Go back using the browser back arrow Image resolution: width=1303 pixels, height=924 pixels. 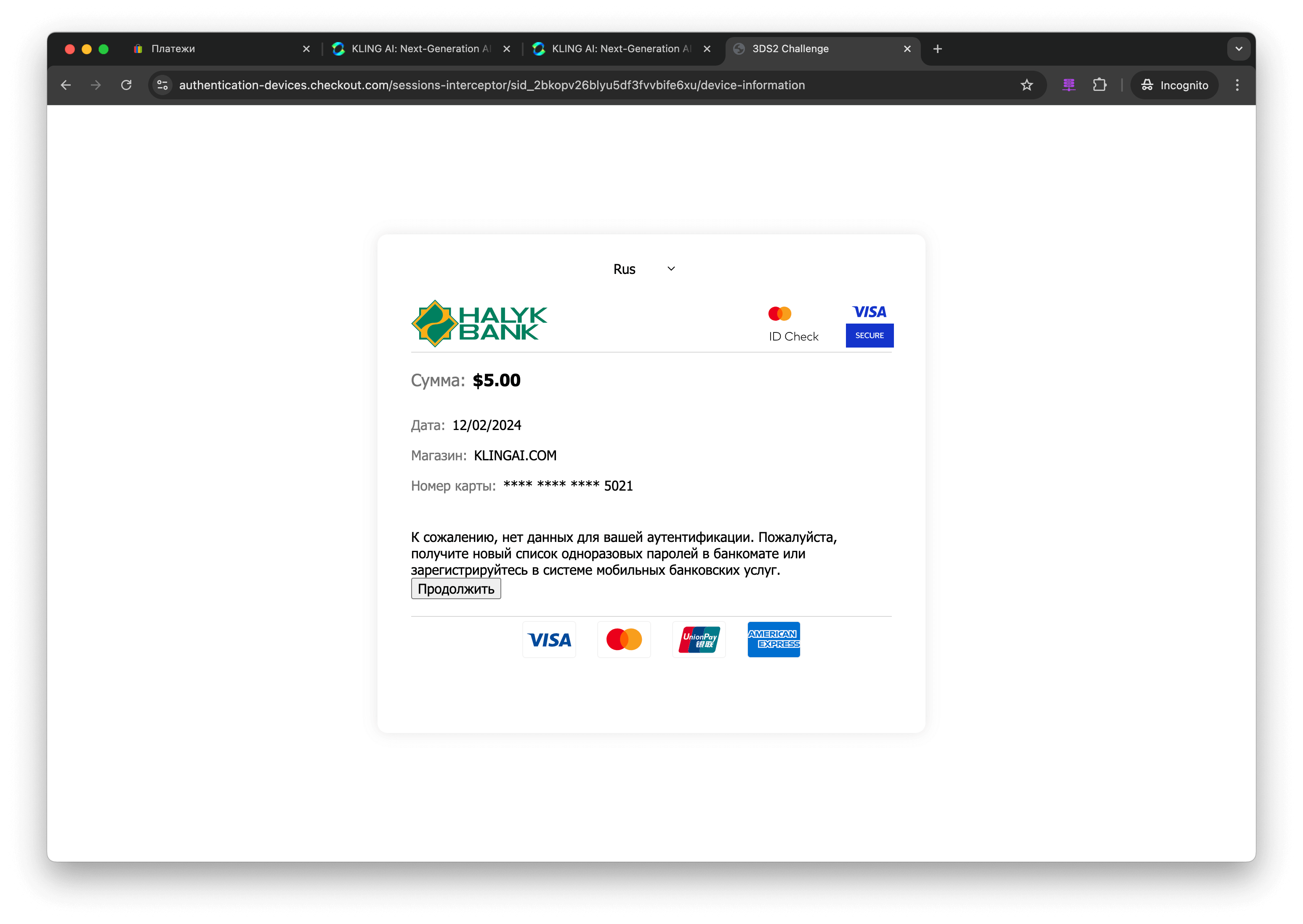[x=66, y=85]
